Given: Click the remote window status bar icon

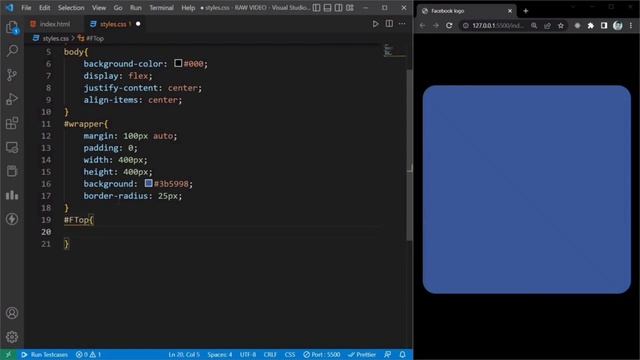Looking at the screenshot, I should 8,354.
